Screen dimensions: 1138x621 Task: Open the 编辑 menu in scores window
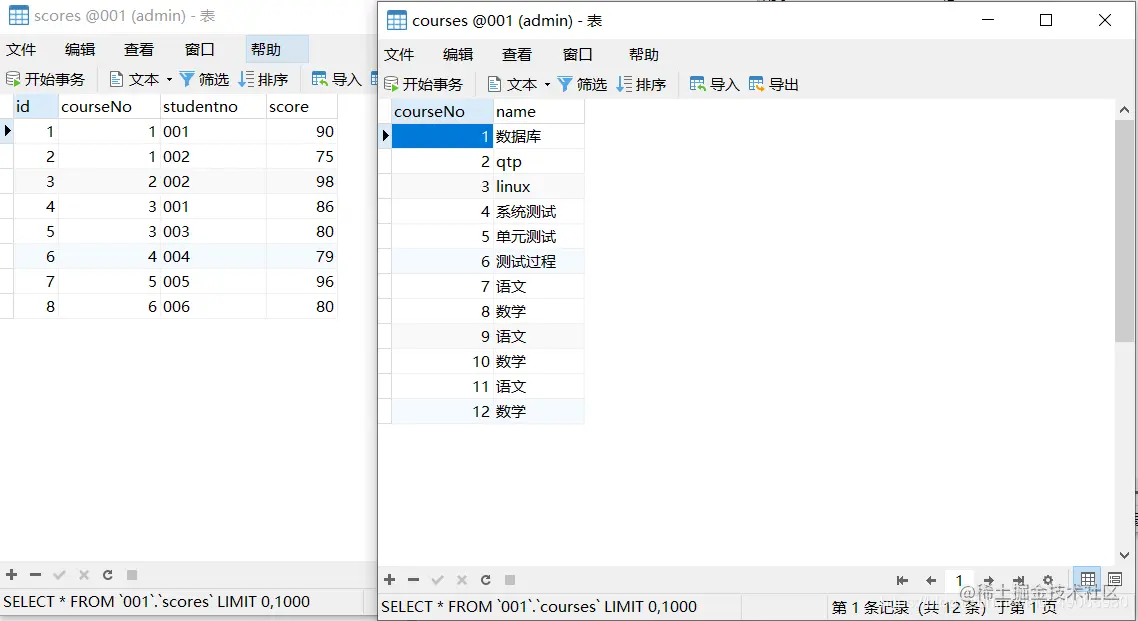click(x=80, y=49)
